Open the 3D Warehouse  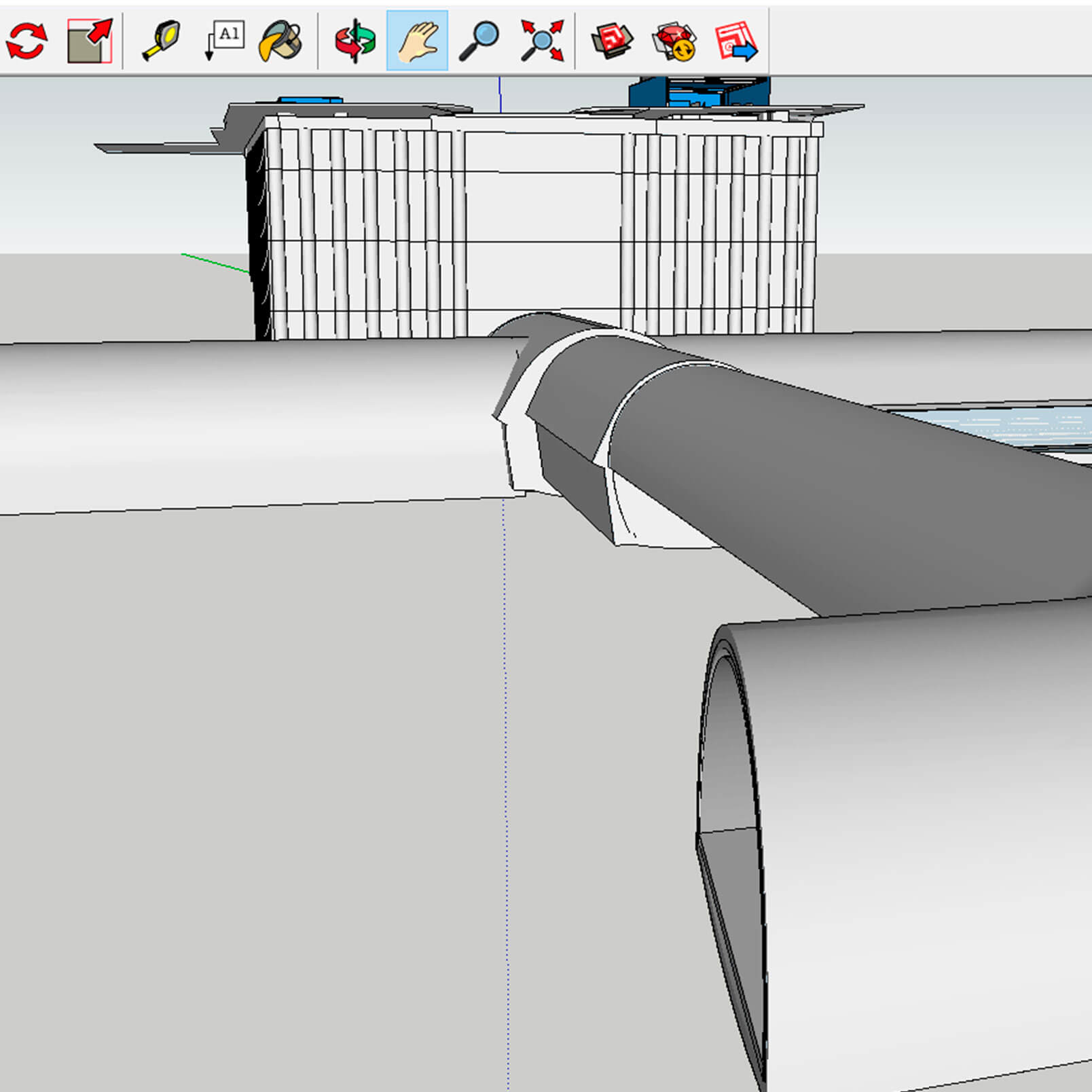click(612, 41)
